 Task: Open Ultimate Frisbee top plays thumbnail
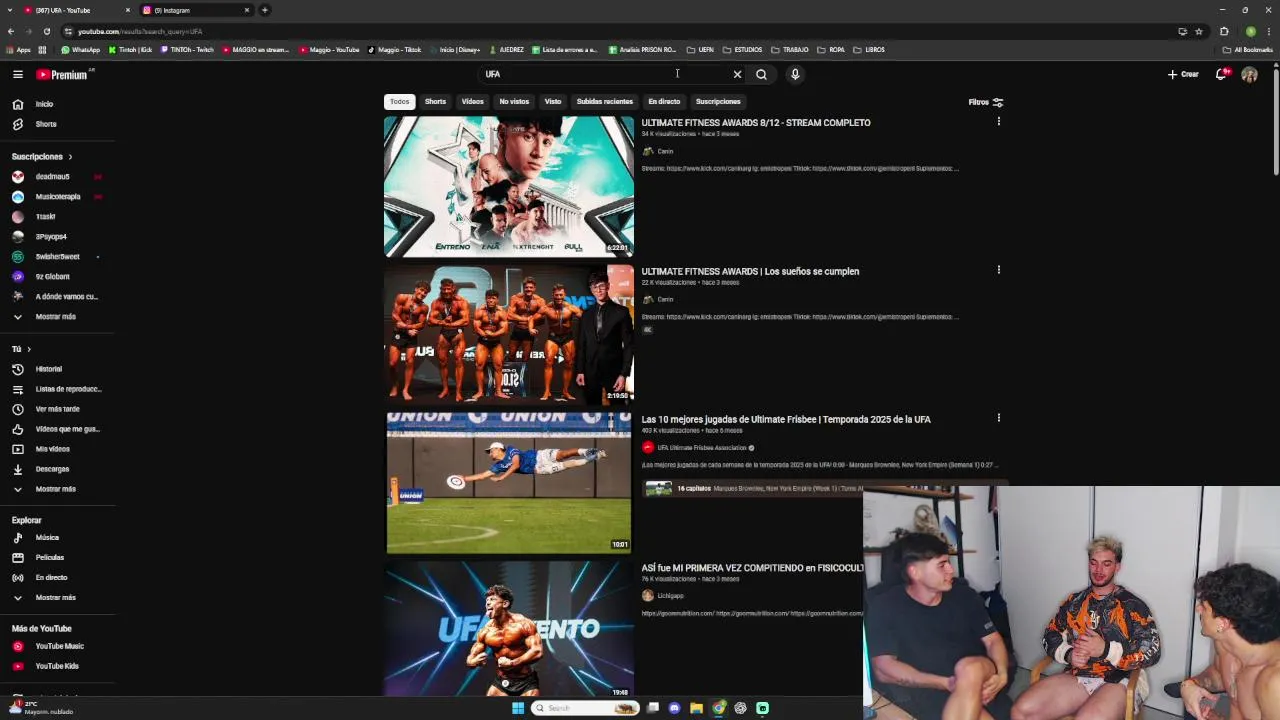[509, 483]
